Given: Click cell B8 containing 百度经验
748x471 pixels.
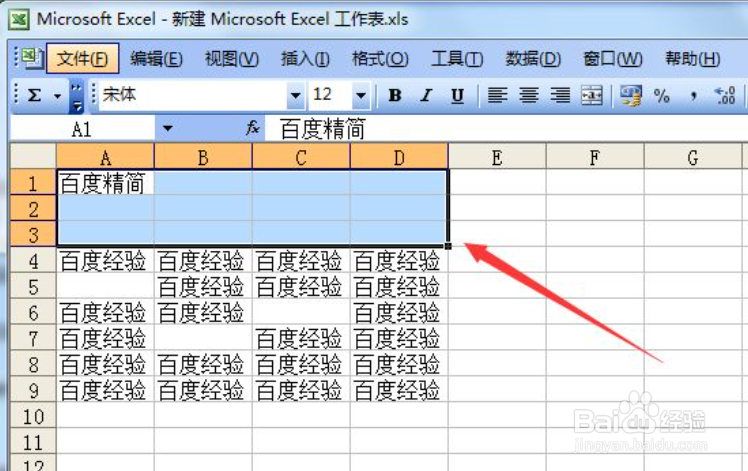Looking at the screenshot, I should point(203,365).
